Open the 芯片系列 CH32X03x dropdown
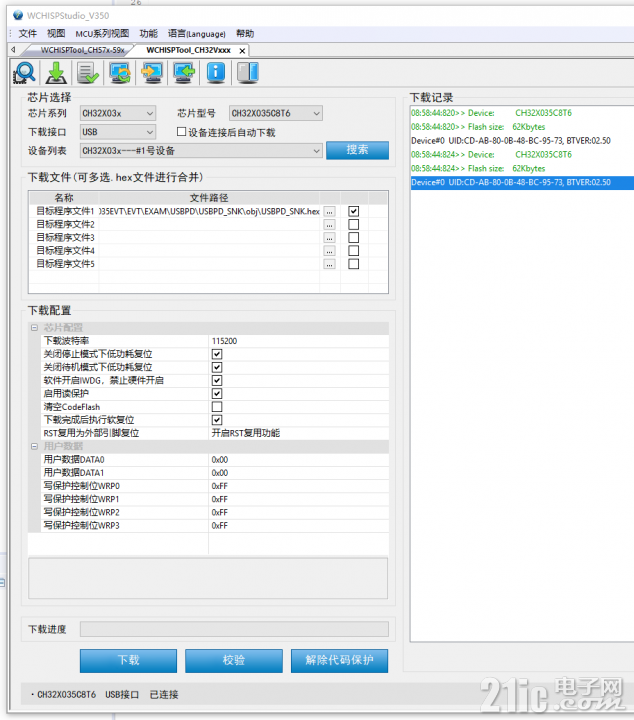Screen dimensions: 634x720 tap(118, 113)
